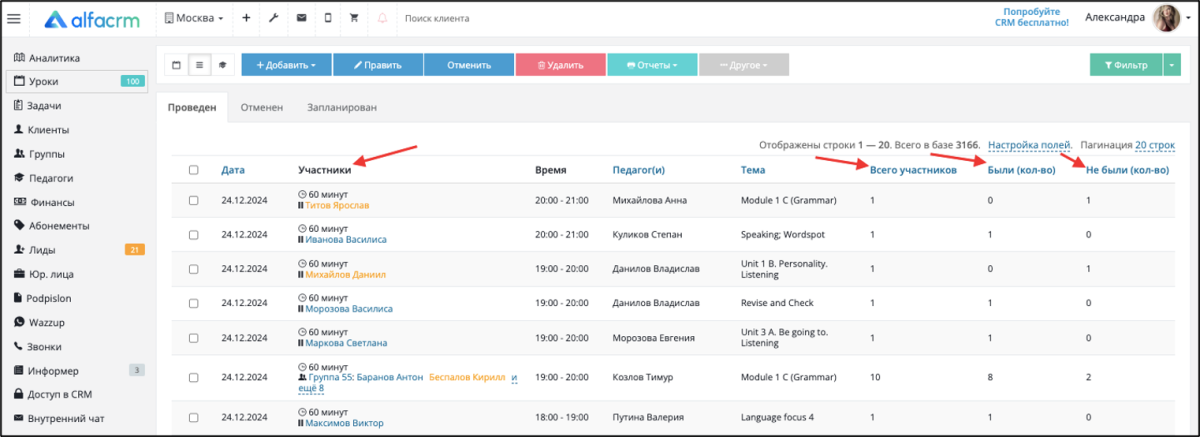Image resolution: width=1200 pixels, height=437 pixels.
Task: Click the red Удалить button
Action: pyautogui.click(x=560, y=65)
